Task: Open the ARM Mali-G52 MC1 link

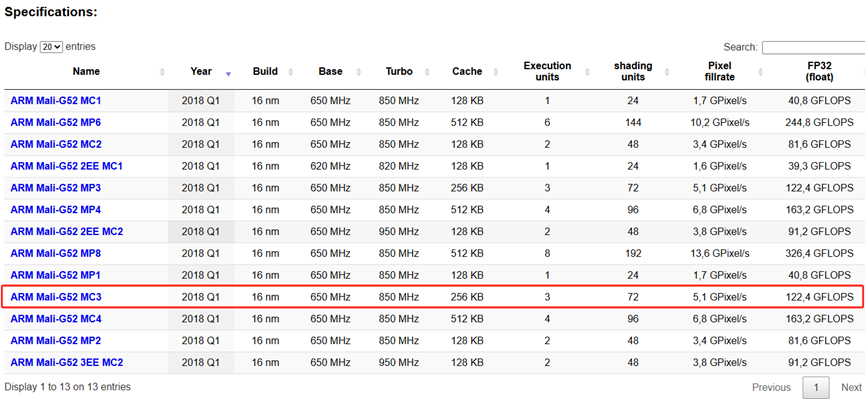Action: [x=56, y=101]
